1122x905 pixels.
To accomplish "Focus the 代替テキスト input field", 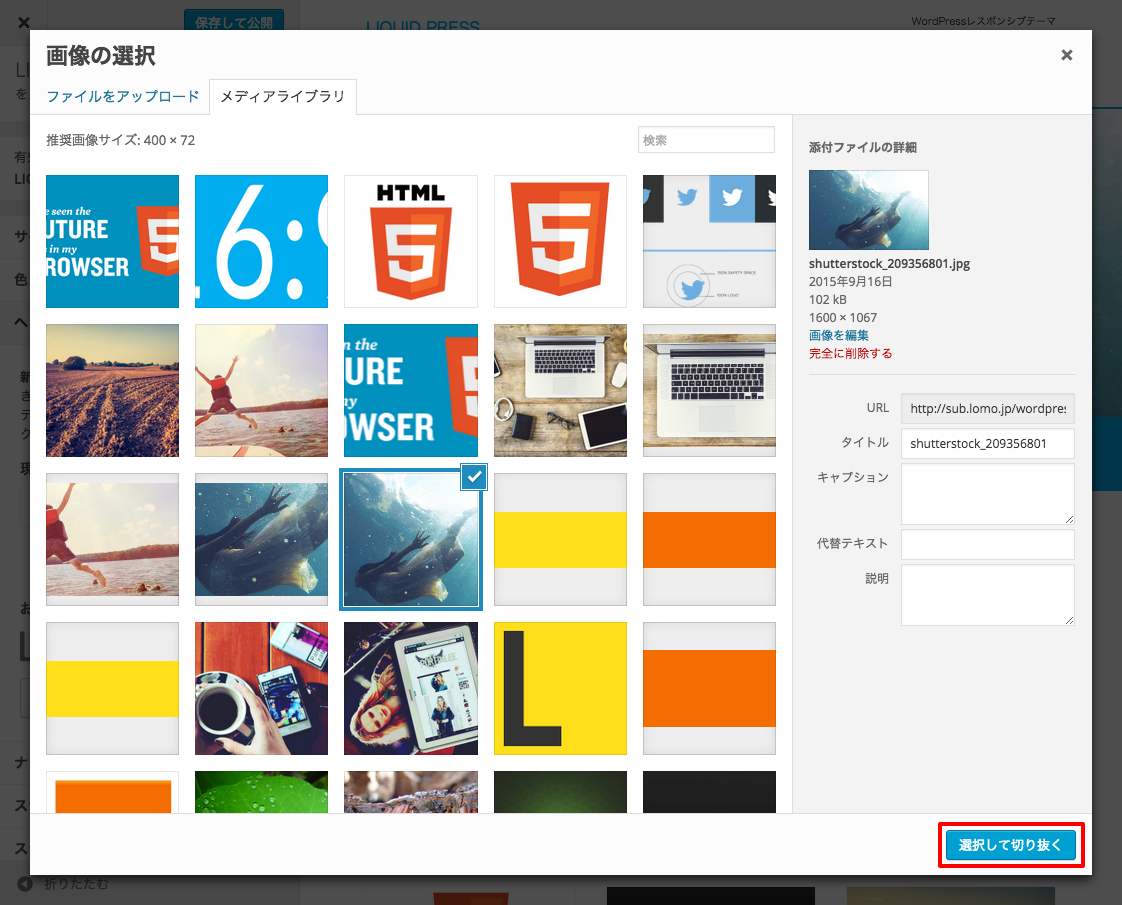I will tap(987, 544).
